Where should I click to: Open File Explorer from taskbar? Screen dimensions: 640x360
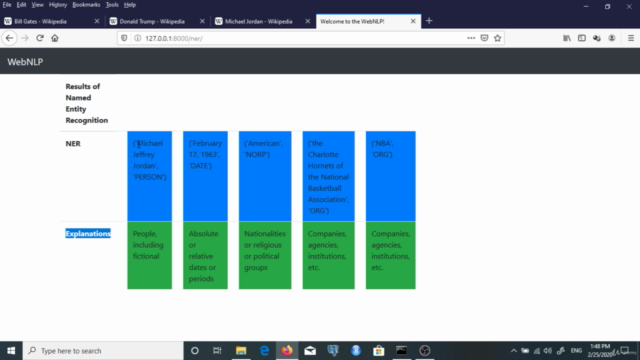[x=241, y=351]
